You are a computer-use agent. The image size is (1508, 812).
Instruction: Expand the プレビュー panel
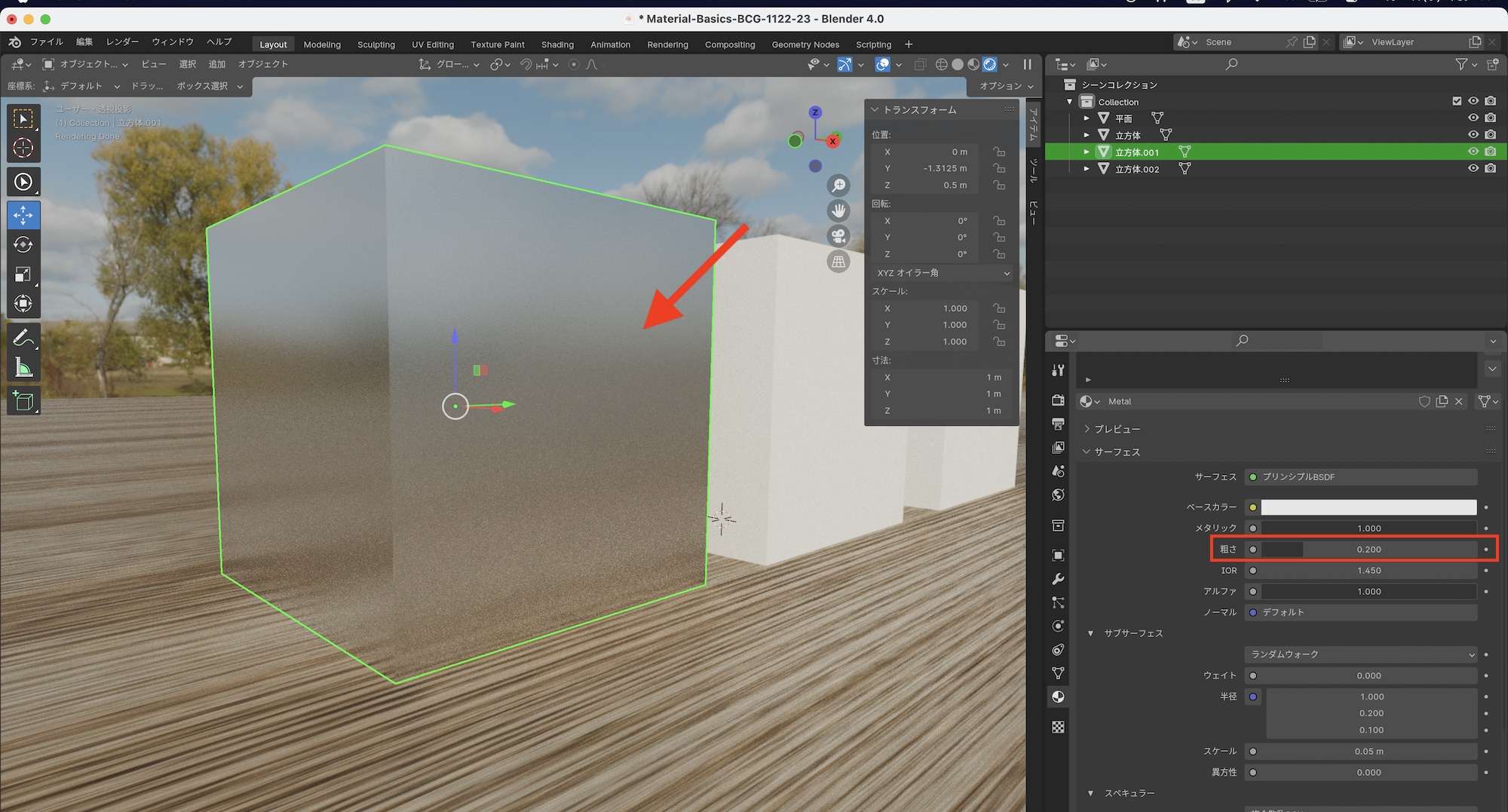pos(1117,429)
